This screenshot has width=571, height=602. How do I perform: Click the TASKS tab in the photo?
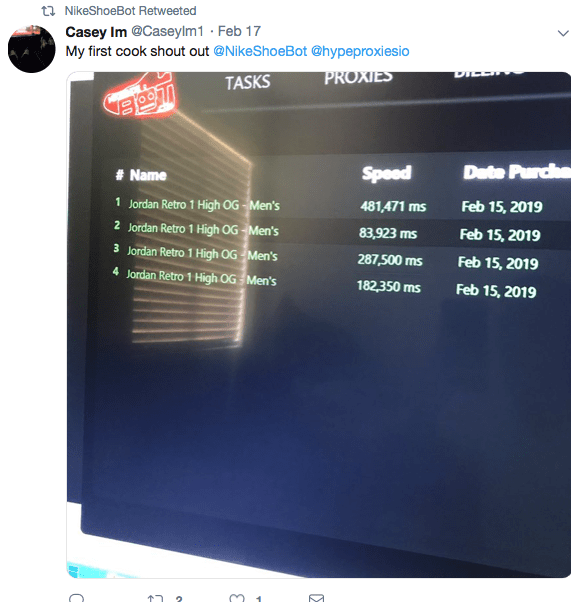[x=248, y=83]
